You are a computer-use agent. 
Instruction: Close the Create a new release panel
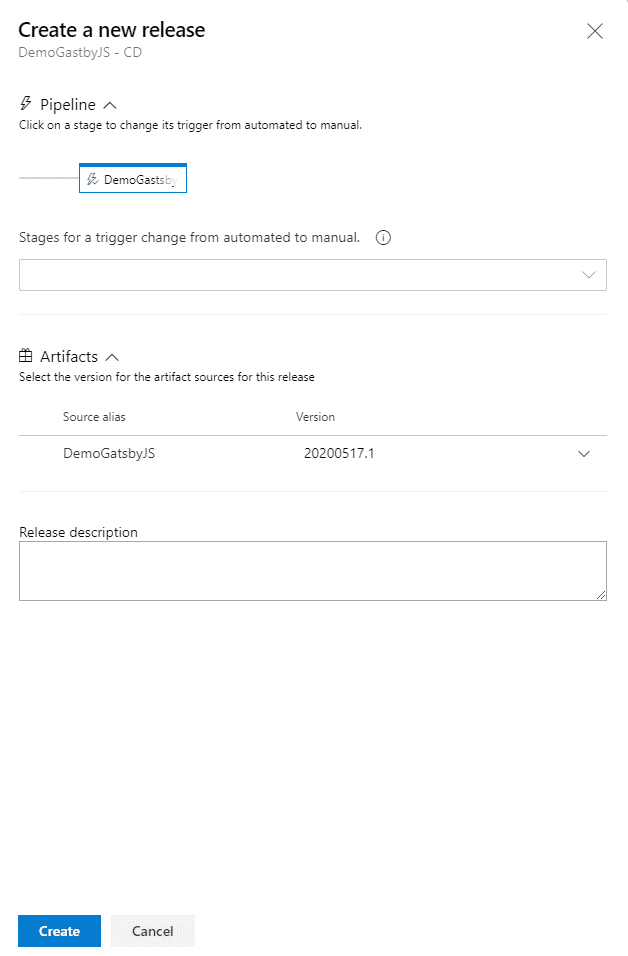(x=594, y=31)
